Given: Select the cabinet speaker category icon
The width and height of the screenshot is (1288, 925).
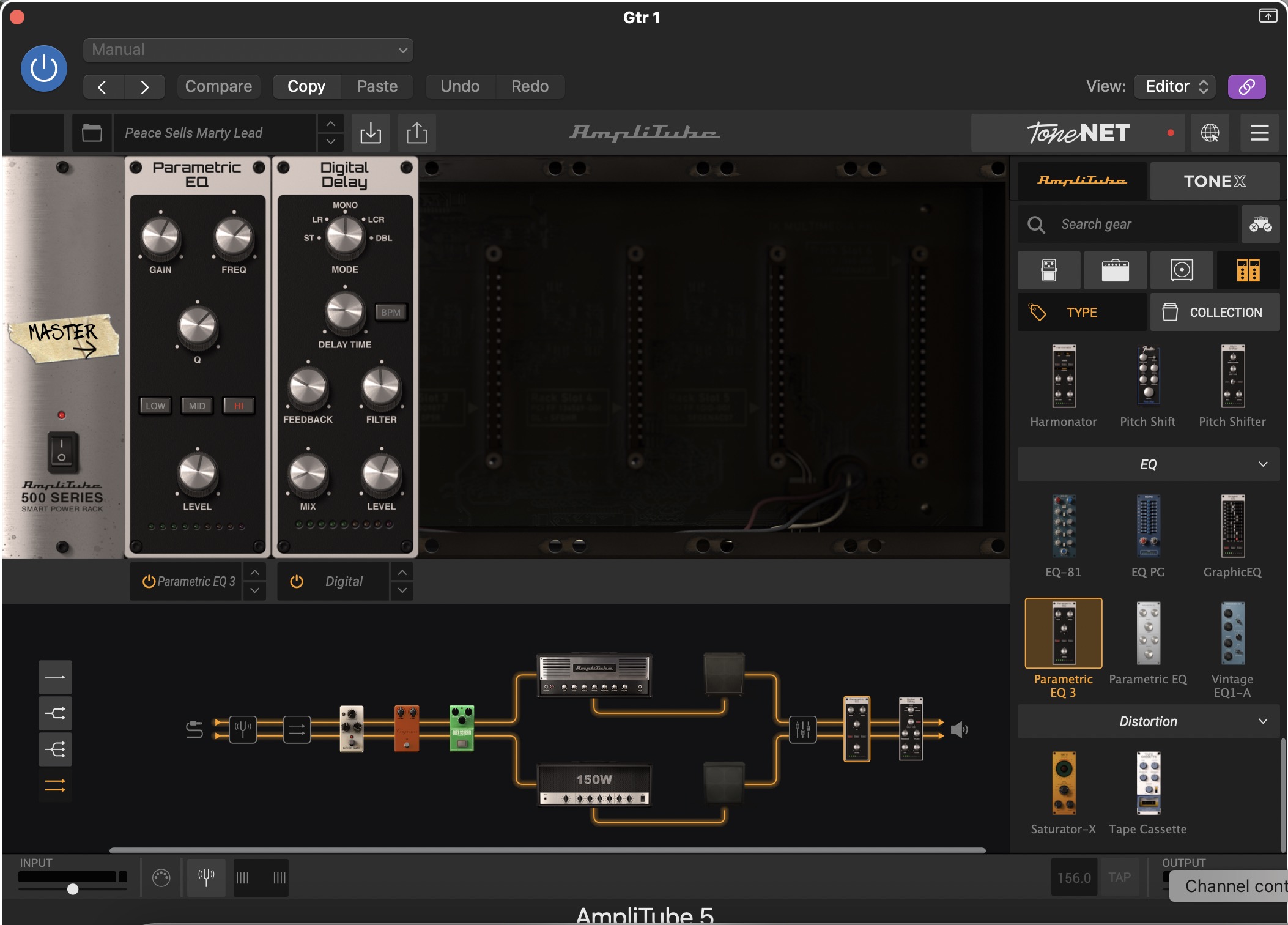Looking at the screenshot, I should (x=1182, y=270).
